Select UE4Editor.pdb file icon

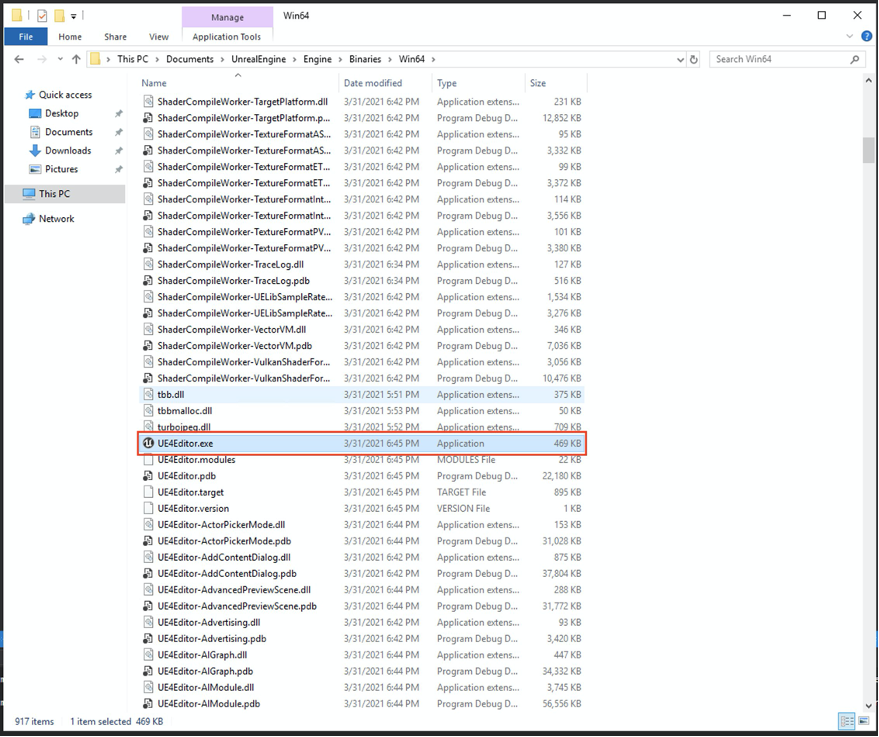coord(148,476)
